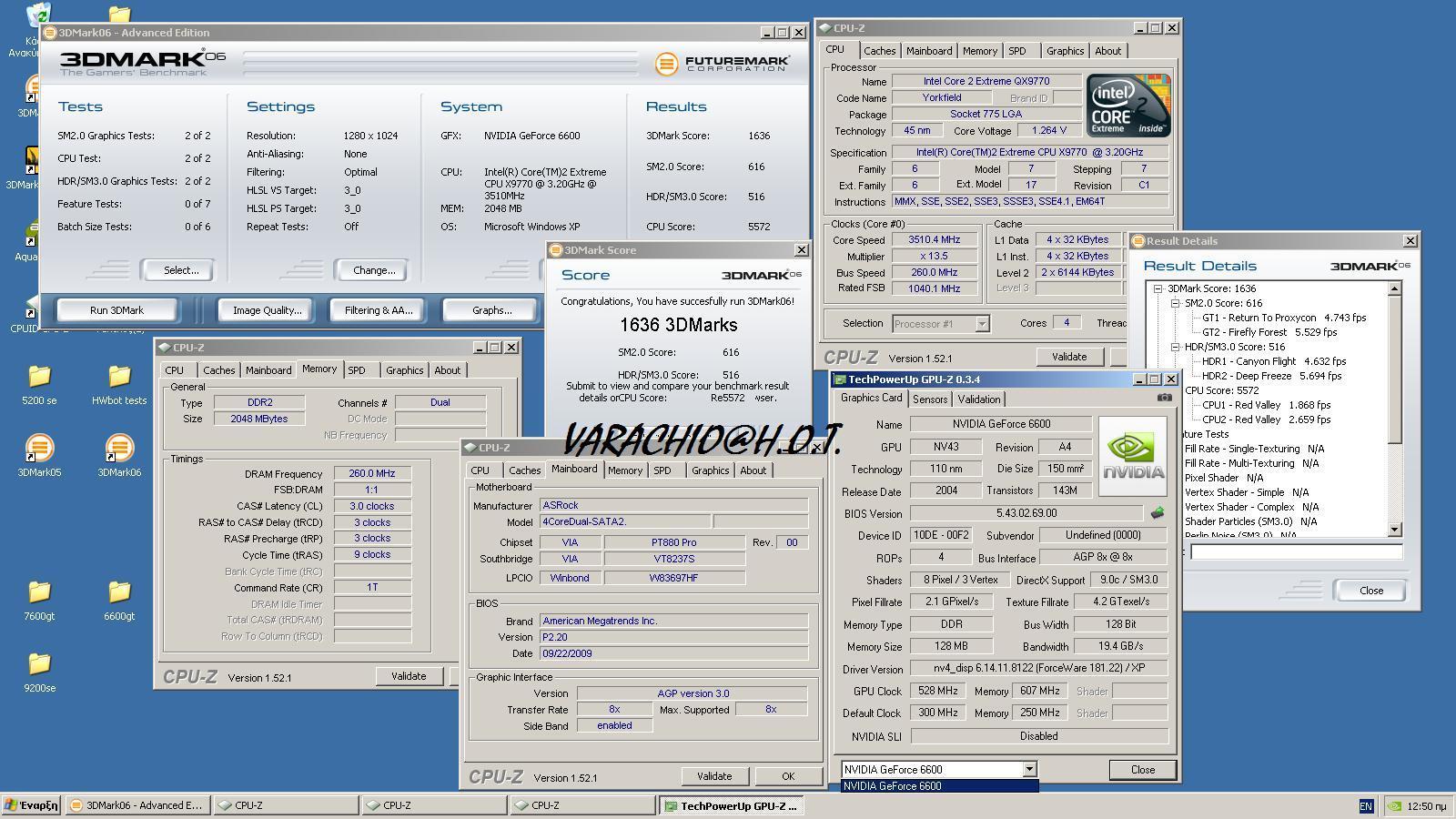Open the 3DMark05 desktop shortcut

coord(39,455)
